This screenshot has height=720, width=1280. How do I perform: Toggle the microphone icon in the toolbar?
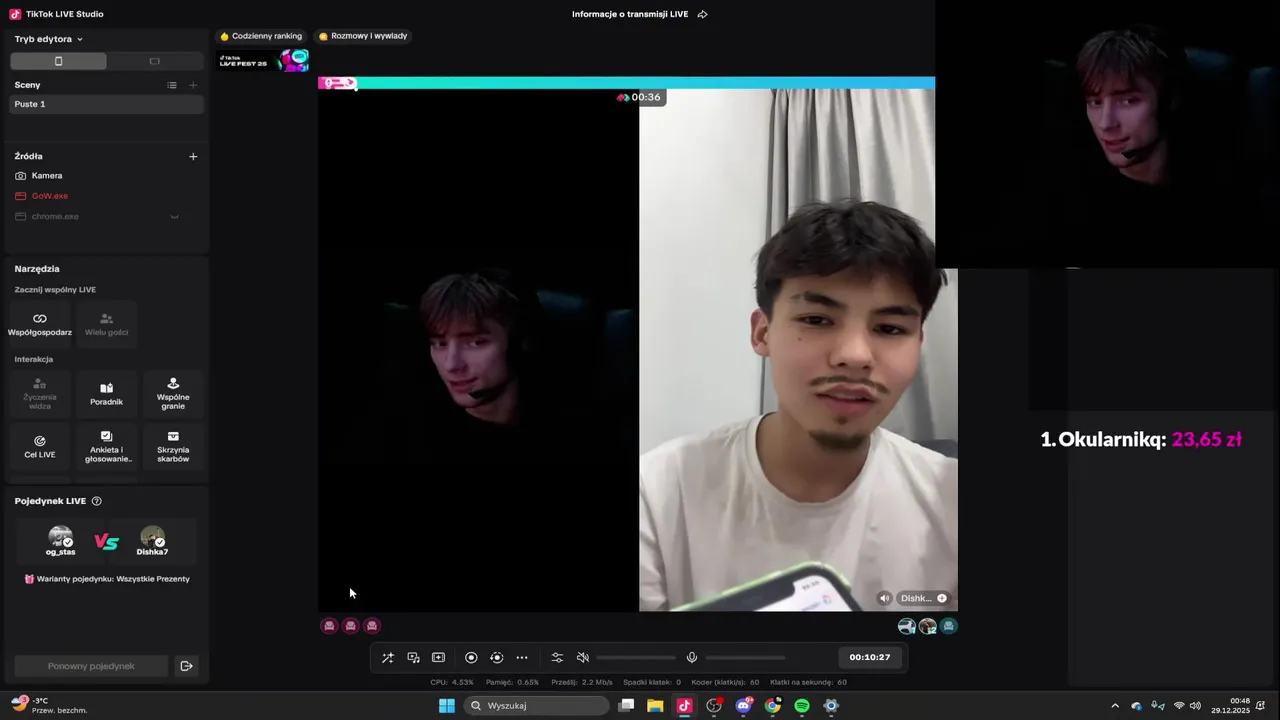(692, 657)
